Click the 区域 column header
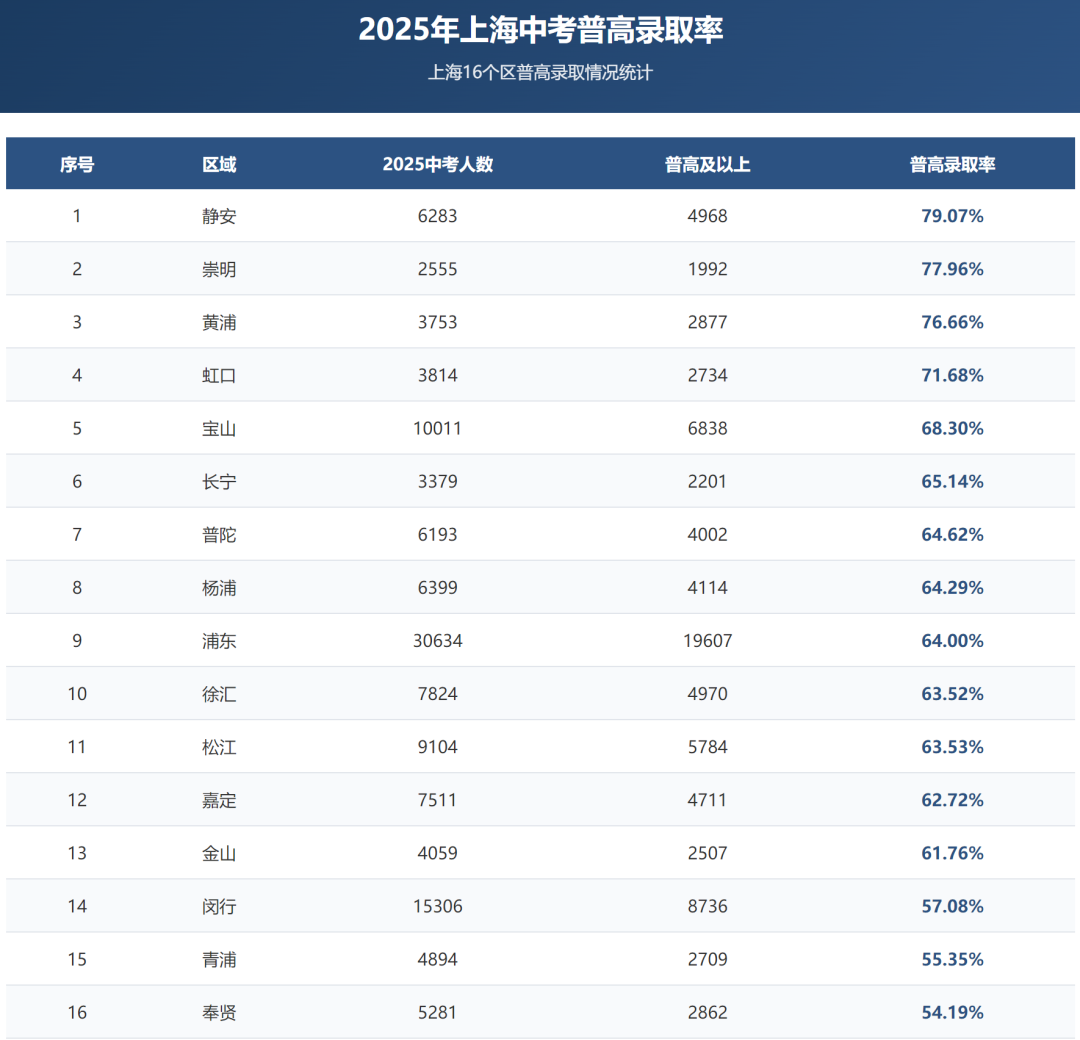 (219, 165)
